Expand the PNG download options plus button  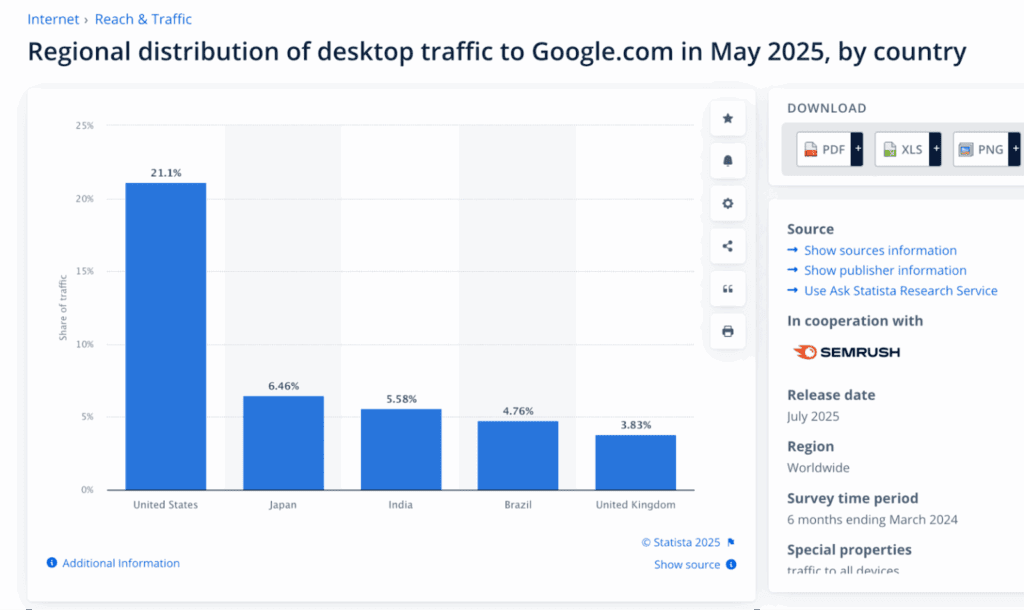[1014, 148]
